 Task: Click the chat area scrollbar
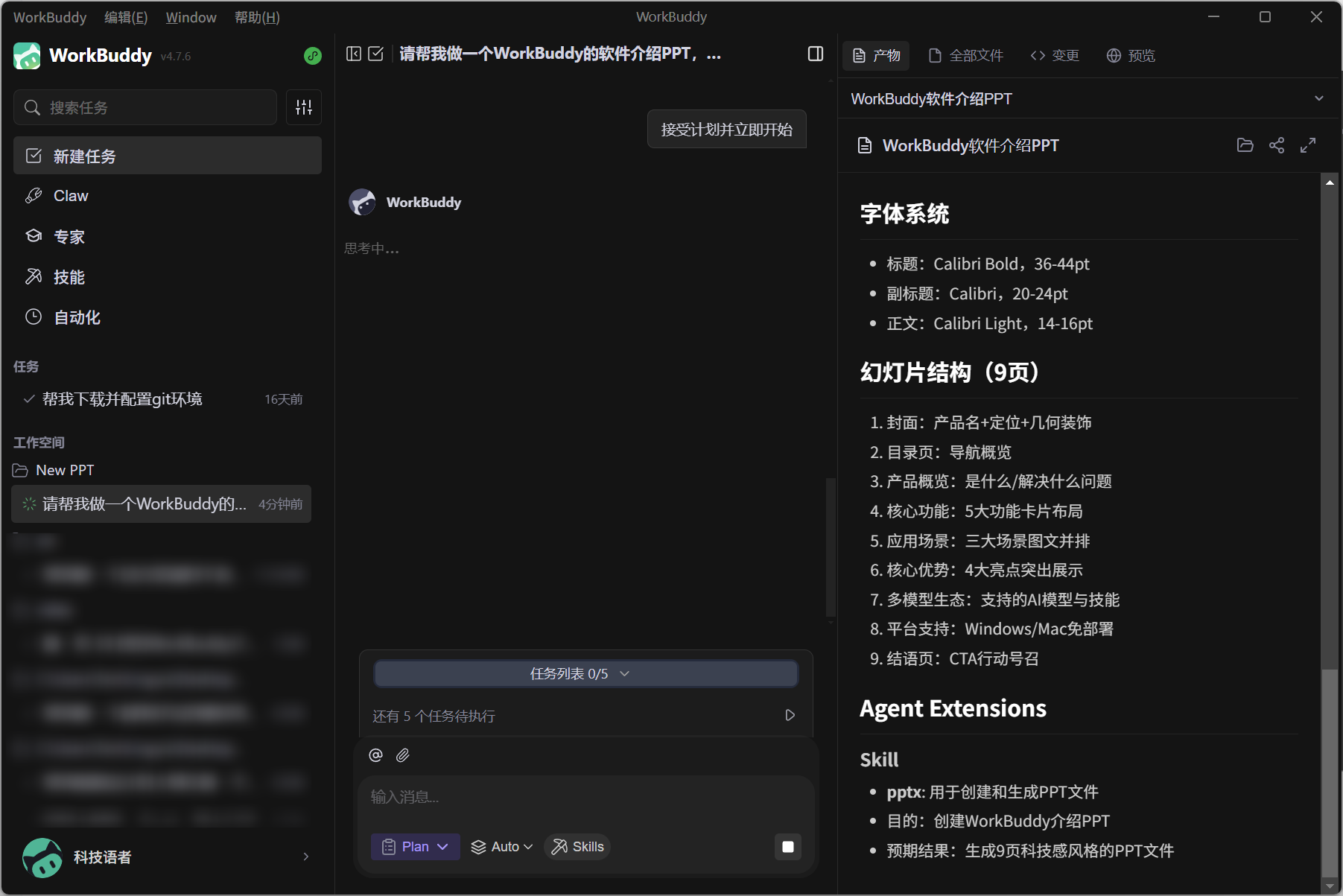(x=831, y=547)
